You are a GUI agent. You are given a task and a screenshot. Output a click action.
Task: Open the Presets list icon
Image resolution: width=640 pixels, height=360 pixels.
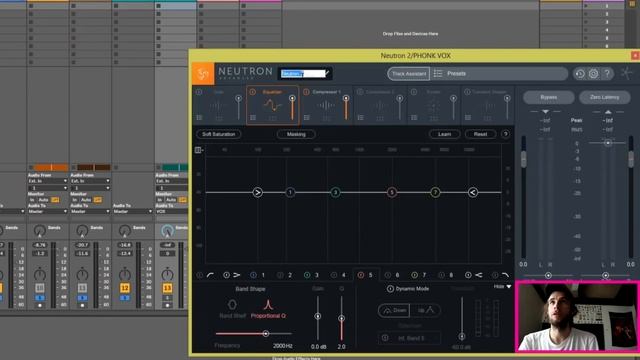pos(438,73)
